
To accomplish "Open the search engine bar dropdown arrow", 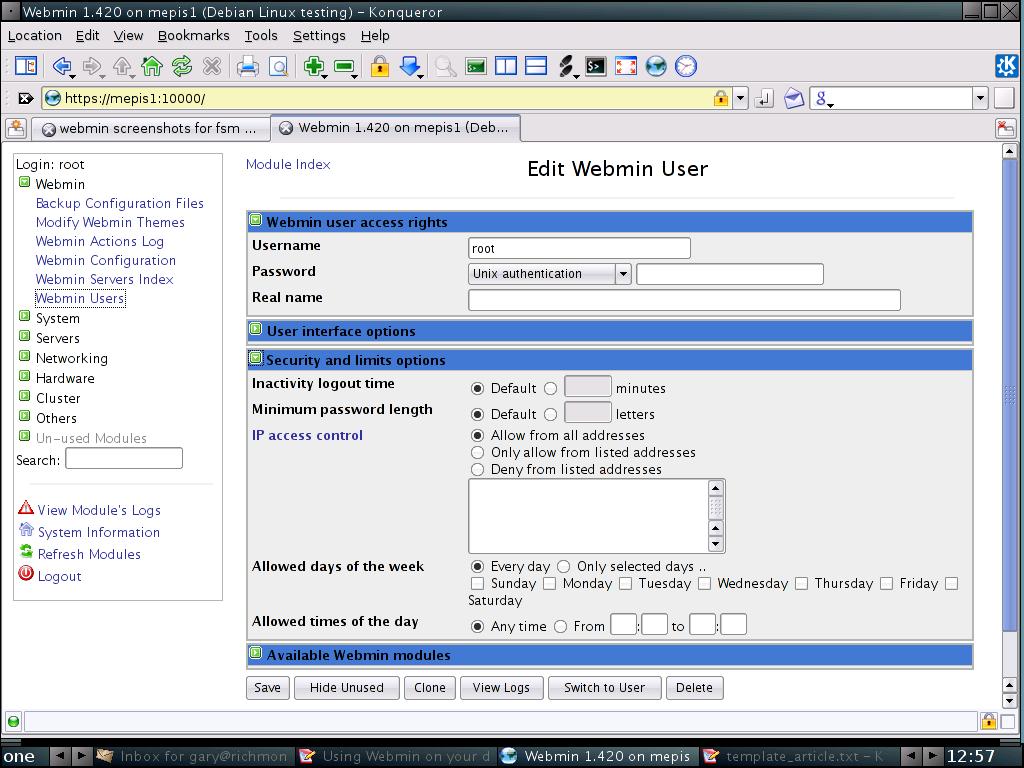I will point(980,99).
